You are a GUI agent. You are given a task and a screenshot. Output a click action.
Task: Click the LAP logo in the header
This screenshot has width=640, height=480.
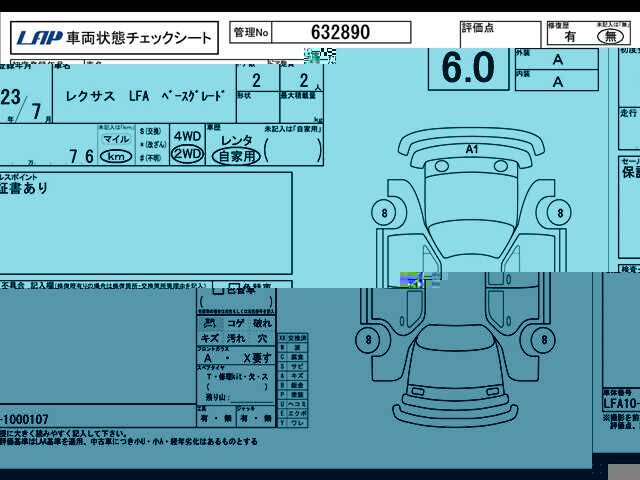point(40,38)
